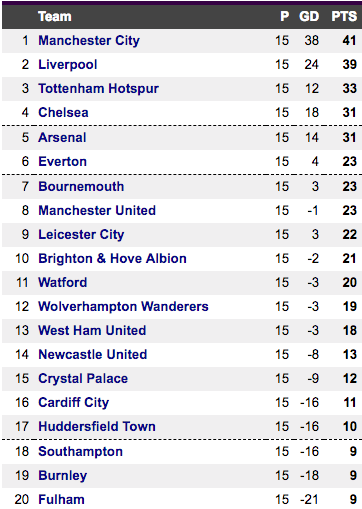The image size is (362, 509).
Task: Open Wolverhampton Wanderers link
Action: (123, 307)
